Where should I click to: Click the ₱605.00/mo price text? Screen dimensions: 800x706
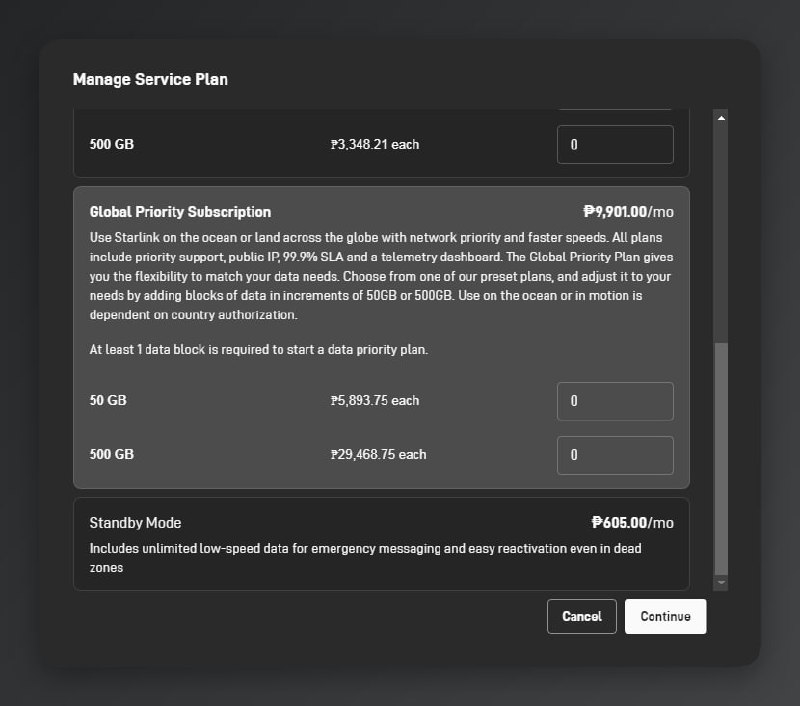tap(632, 523)
